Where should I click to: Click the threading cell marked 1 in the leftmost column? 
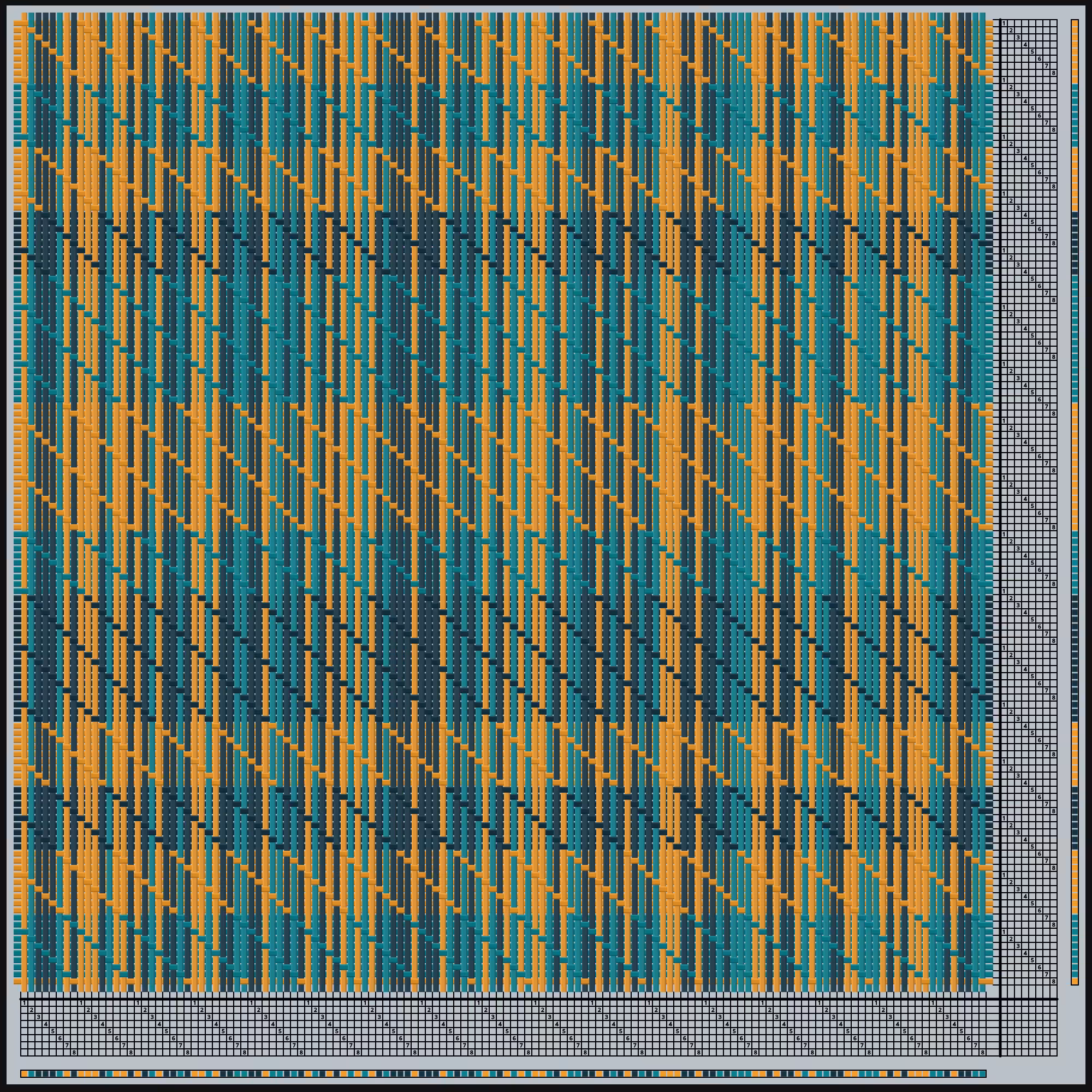pyautogui.click(x=25, y=1003)
